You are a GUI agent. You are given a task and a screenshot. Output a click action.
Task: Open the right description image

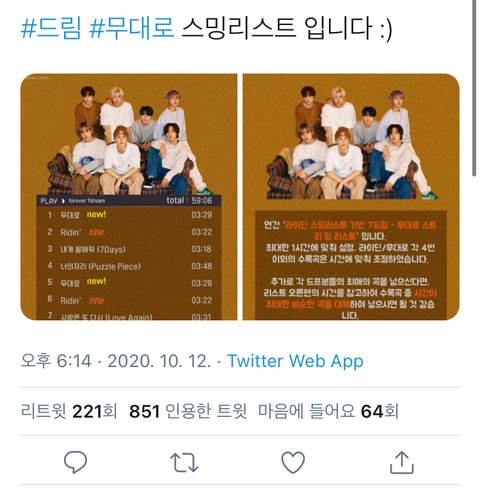click(351, 197)
